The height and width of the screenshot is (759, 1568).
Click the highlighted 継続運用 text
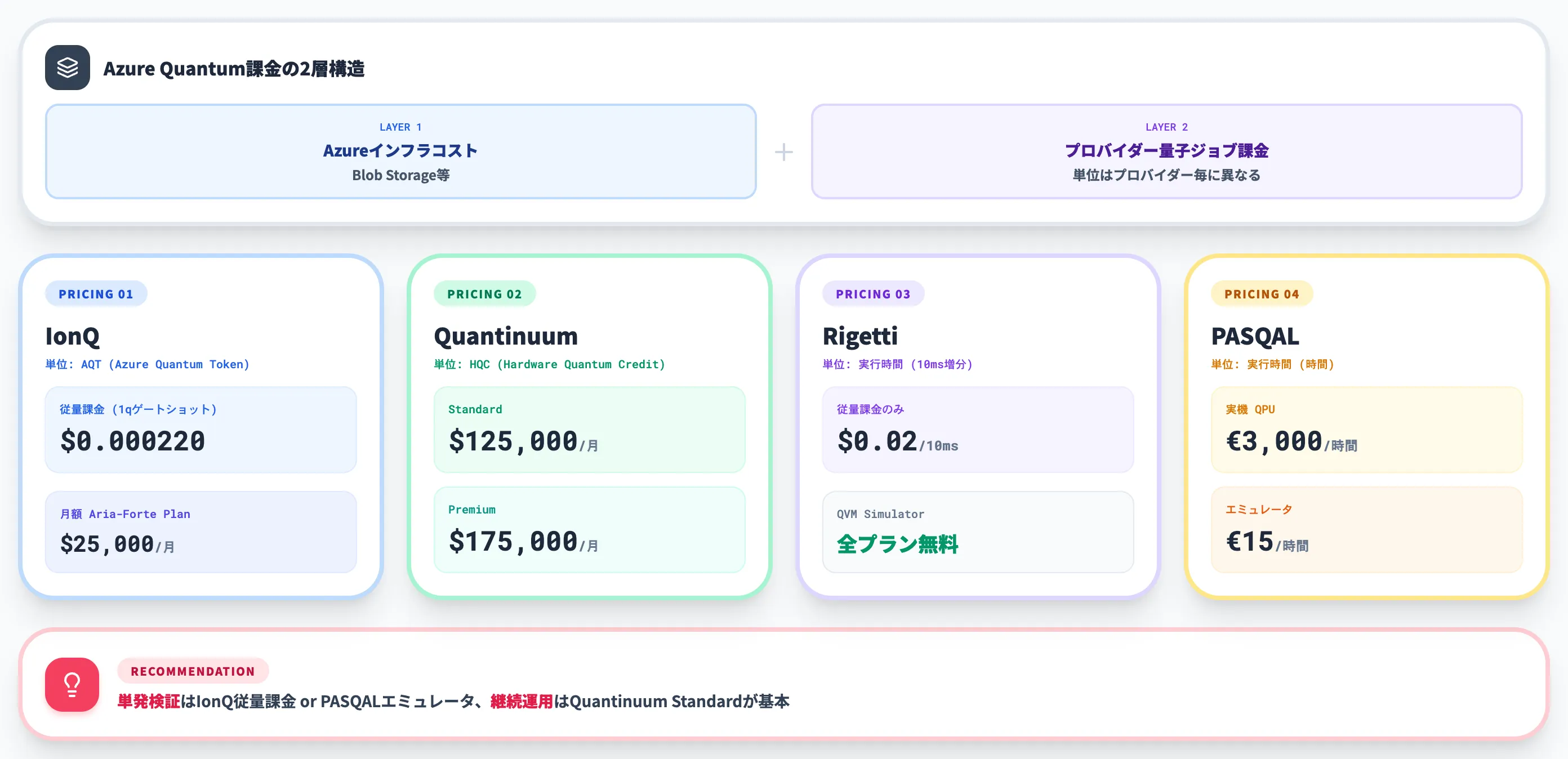tap(522, 701)
